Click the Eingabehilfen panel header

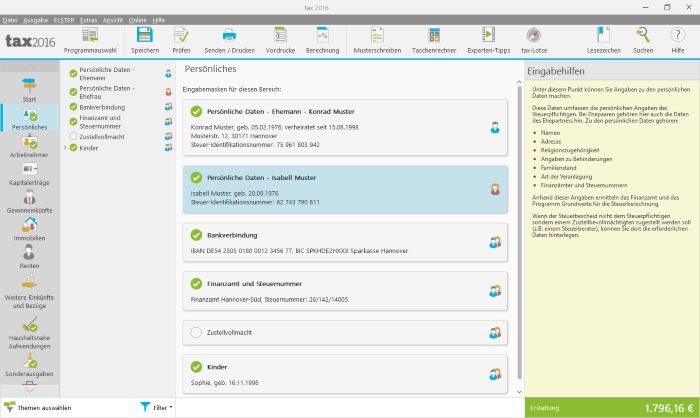pos(612,71)
